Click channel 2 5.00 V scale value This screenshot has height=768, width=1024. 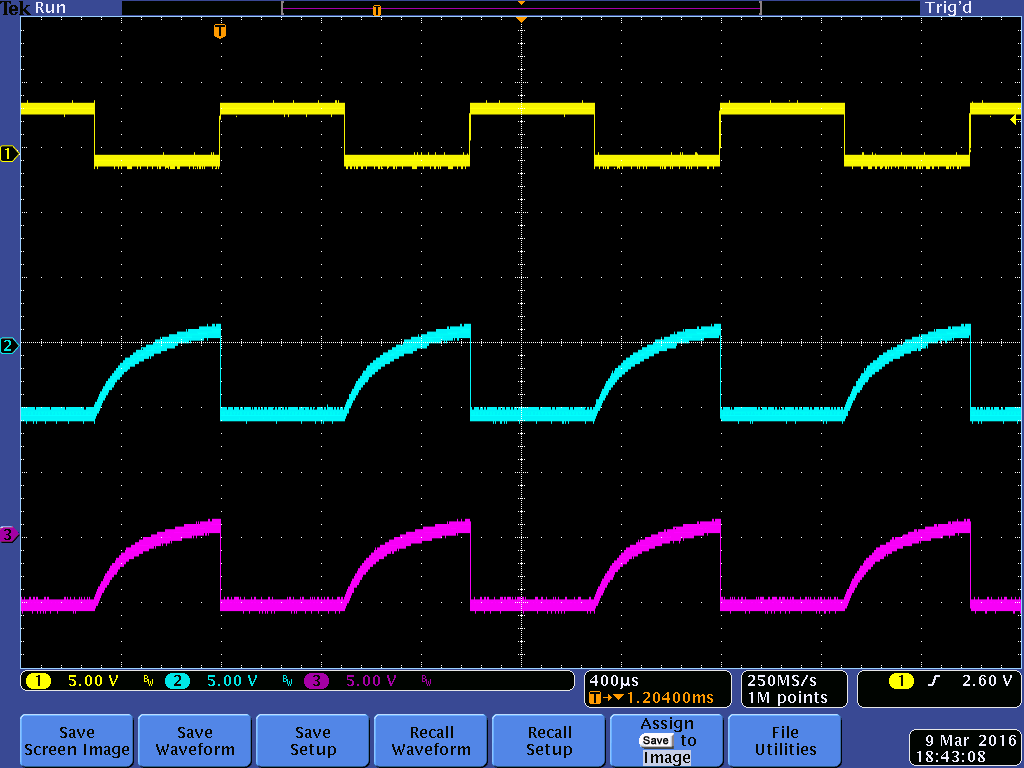point(232,681)
